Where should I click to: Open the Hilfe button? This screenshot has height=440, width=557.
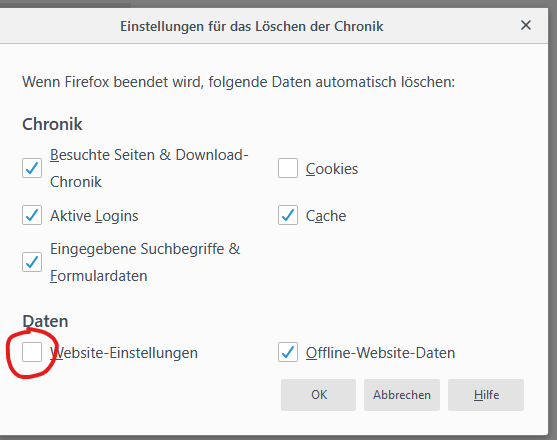(486, 395)
